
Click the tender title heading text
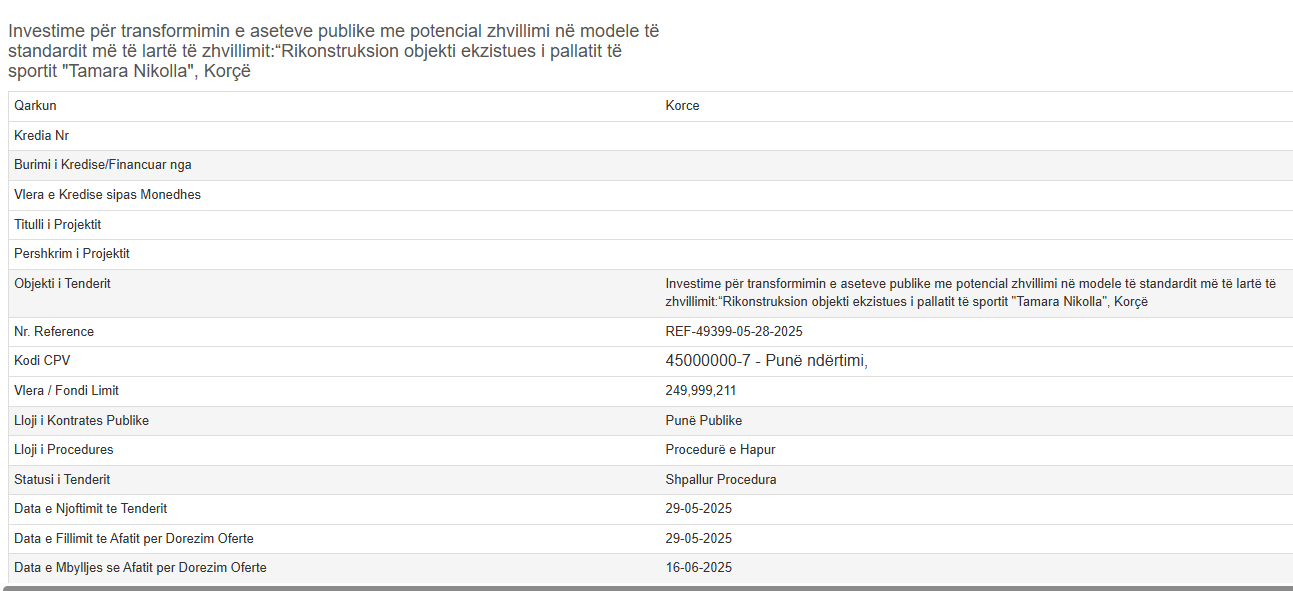[333, 51]
